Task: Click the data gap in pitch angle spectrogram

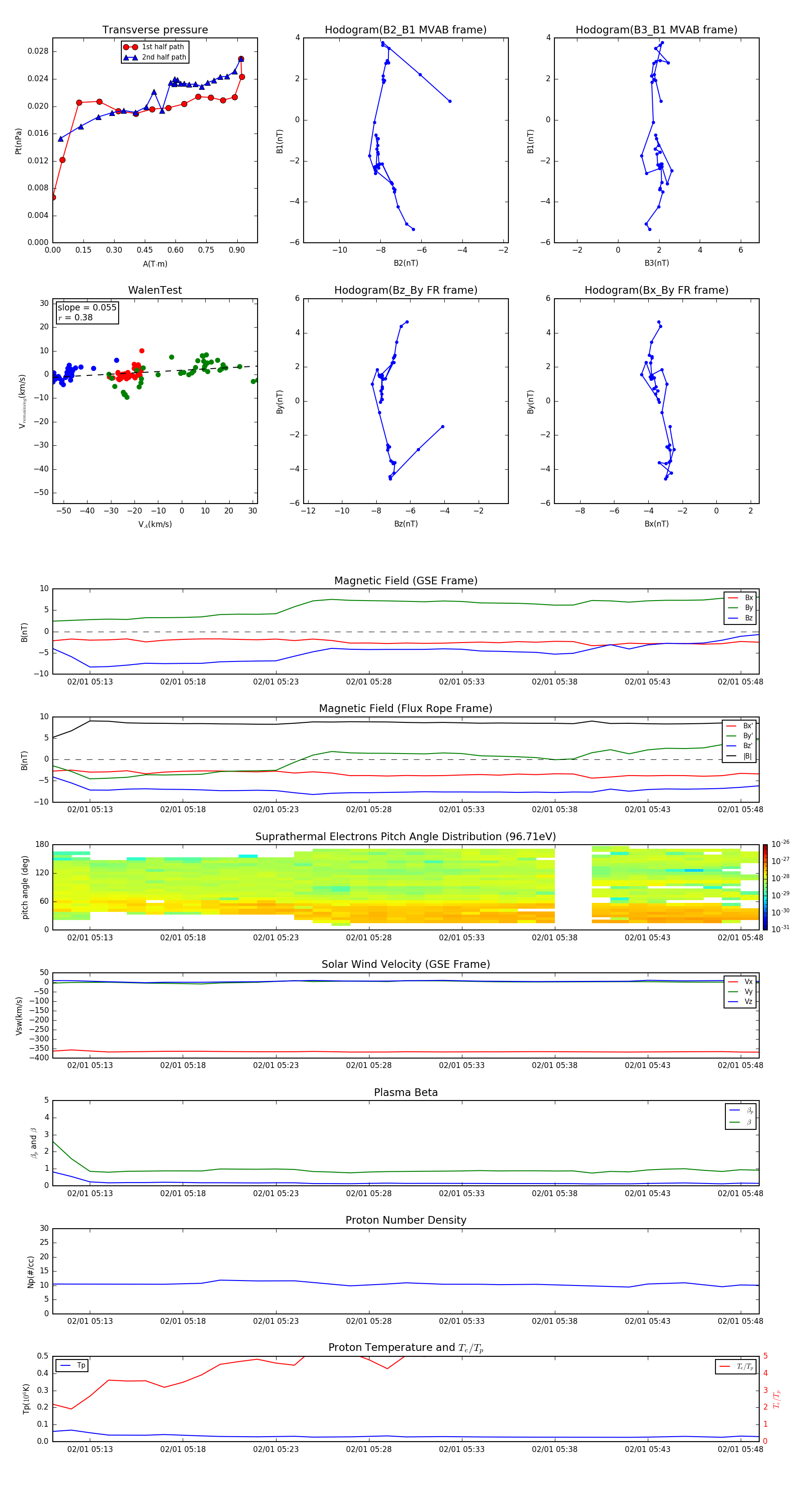Action: pos(573,887)
